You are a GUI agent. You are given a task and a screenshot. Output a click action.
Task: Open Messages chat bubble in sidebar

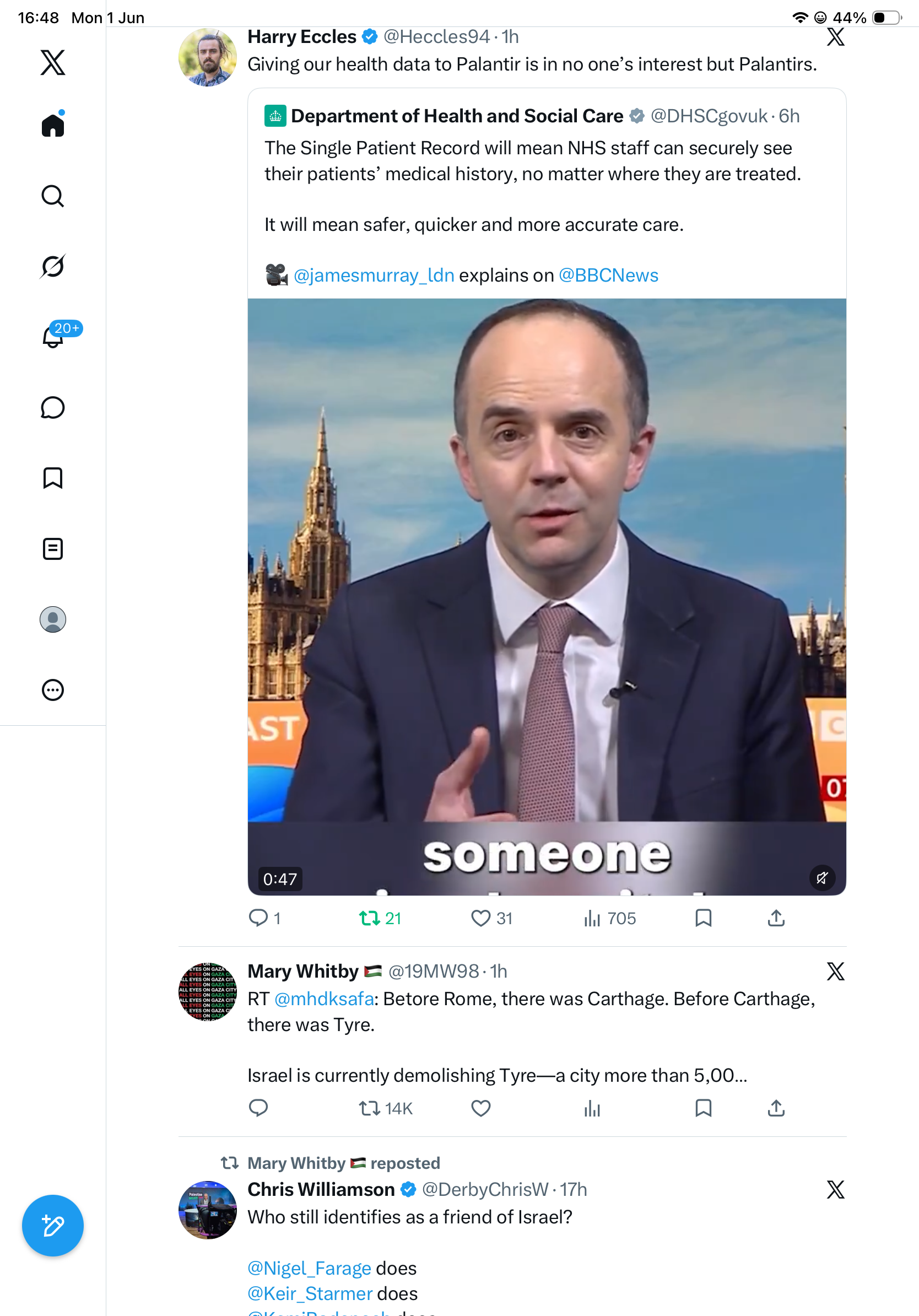click(x=53, y=407)
